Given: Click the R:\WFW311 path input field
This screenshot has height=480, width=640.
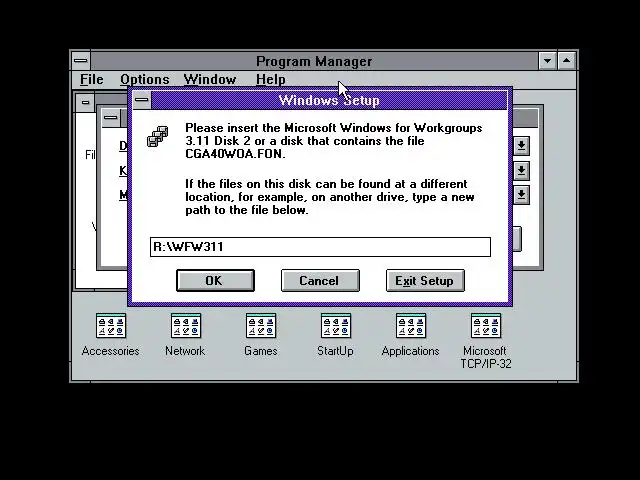Looking at the screenshot, I should click(320, 247).
